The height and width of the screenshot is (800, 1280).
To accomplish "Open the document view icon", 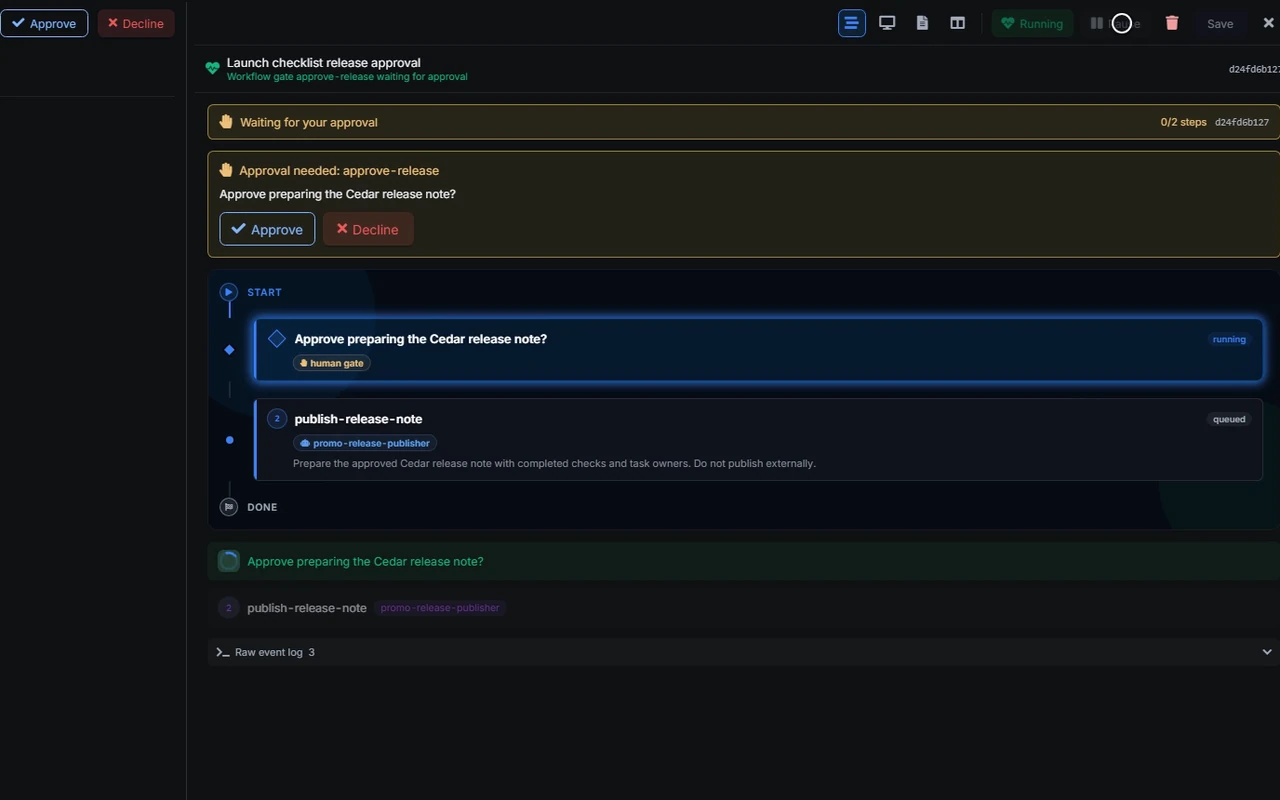I will (922, 23).
